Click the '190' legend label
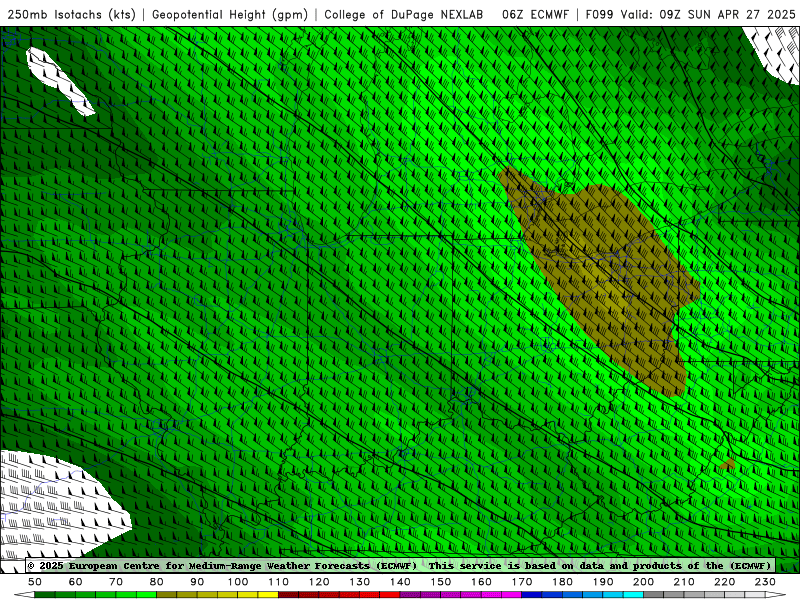 coord(603,582)
